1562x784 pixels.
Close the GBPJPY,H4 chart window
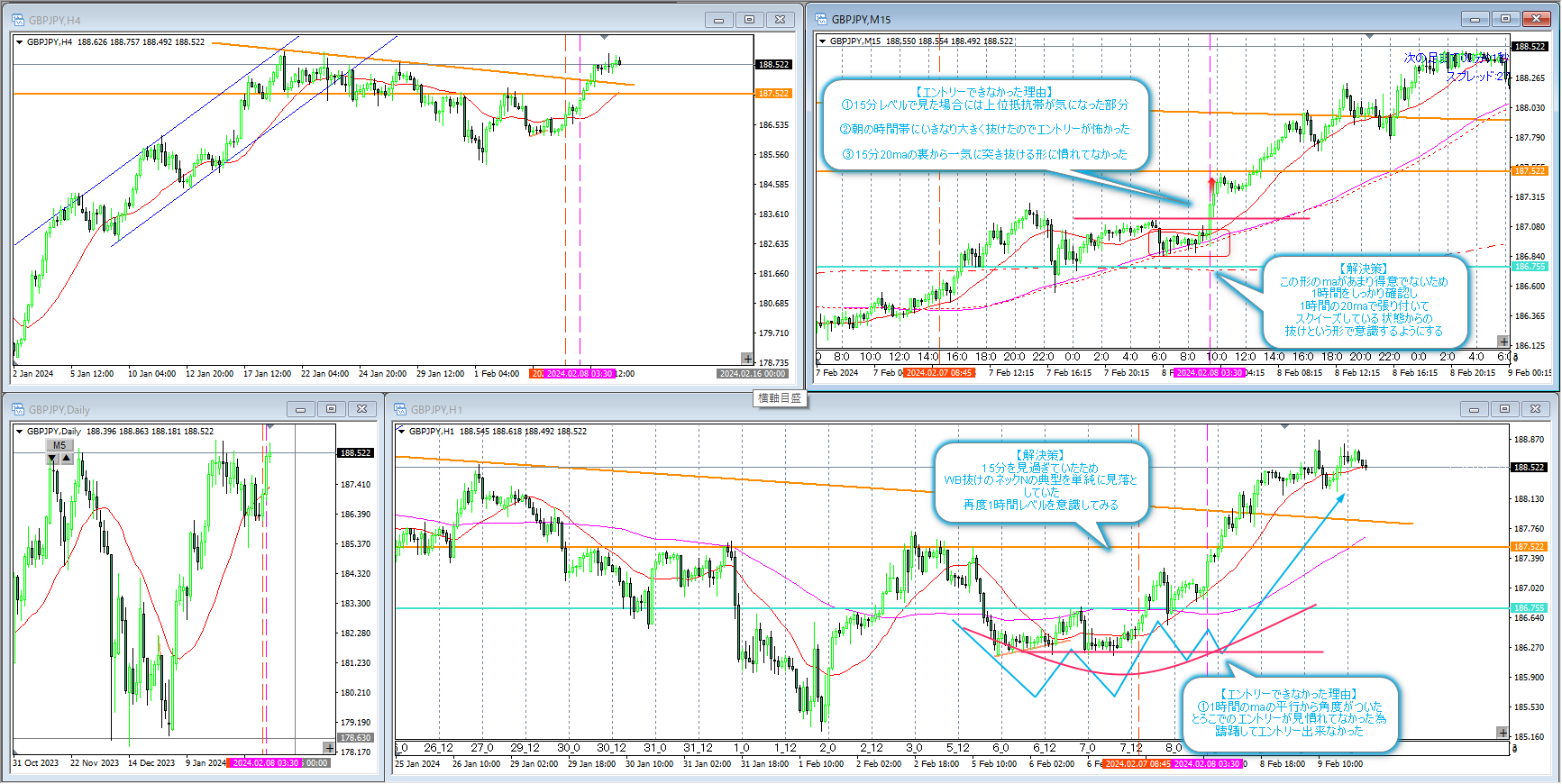point(781,20)
